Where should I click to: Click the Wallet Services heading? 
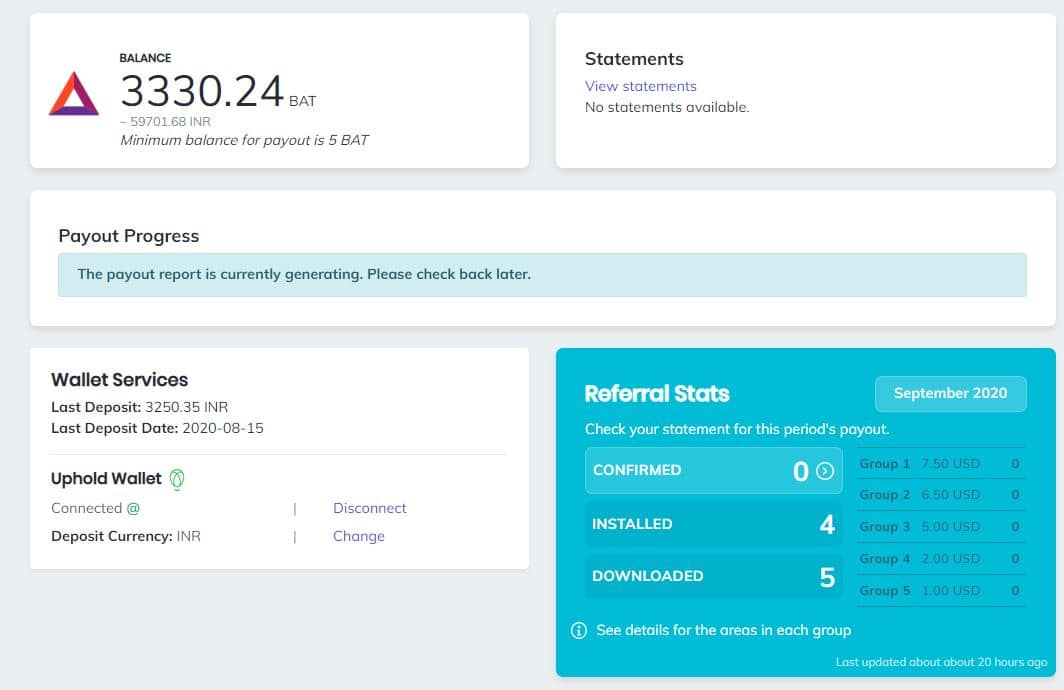119,380
